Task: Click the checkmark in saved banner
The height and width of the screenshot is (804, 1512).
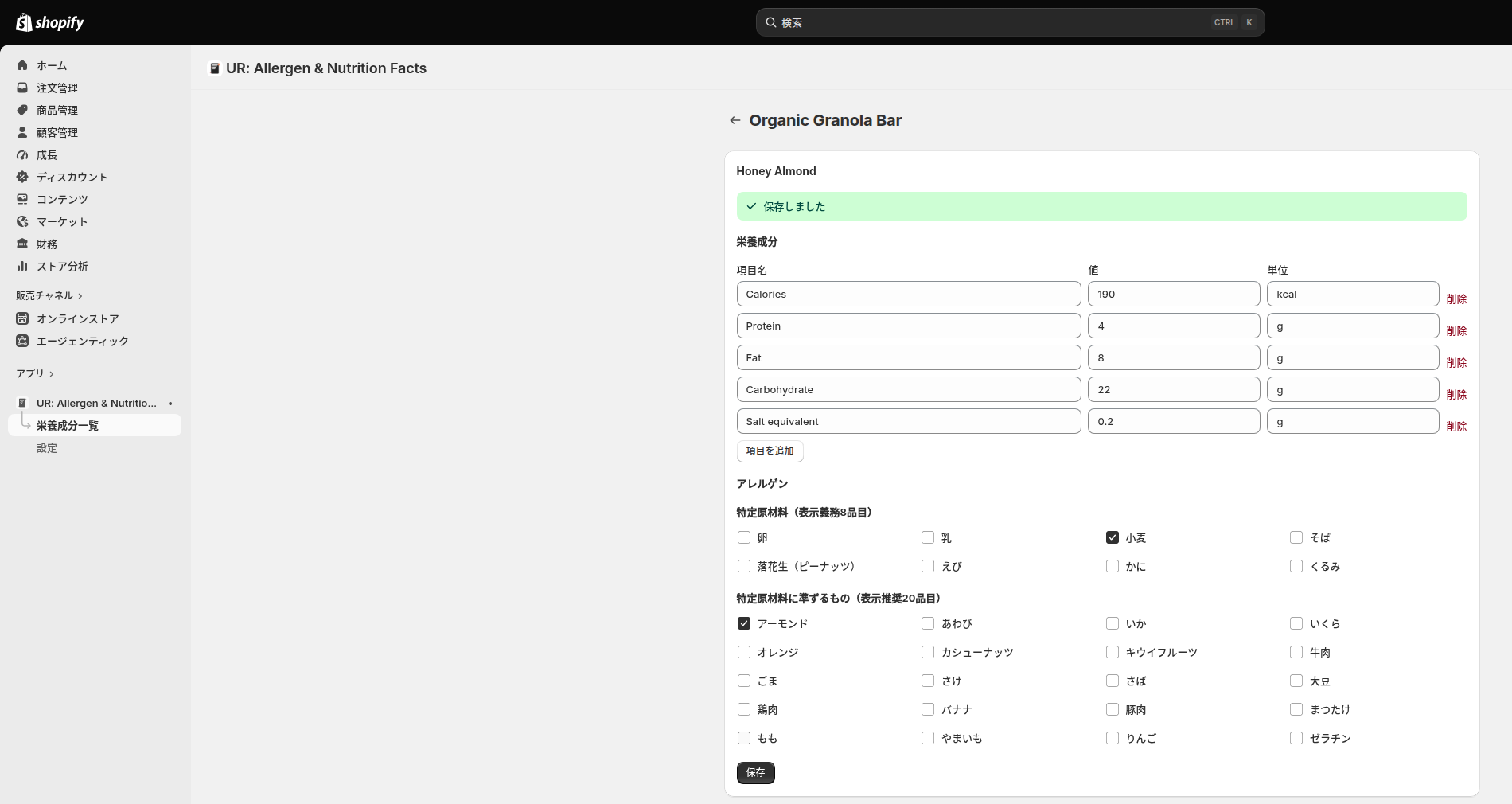Action: pos(751,206)
